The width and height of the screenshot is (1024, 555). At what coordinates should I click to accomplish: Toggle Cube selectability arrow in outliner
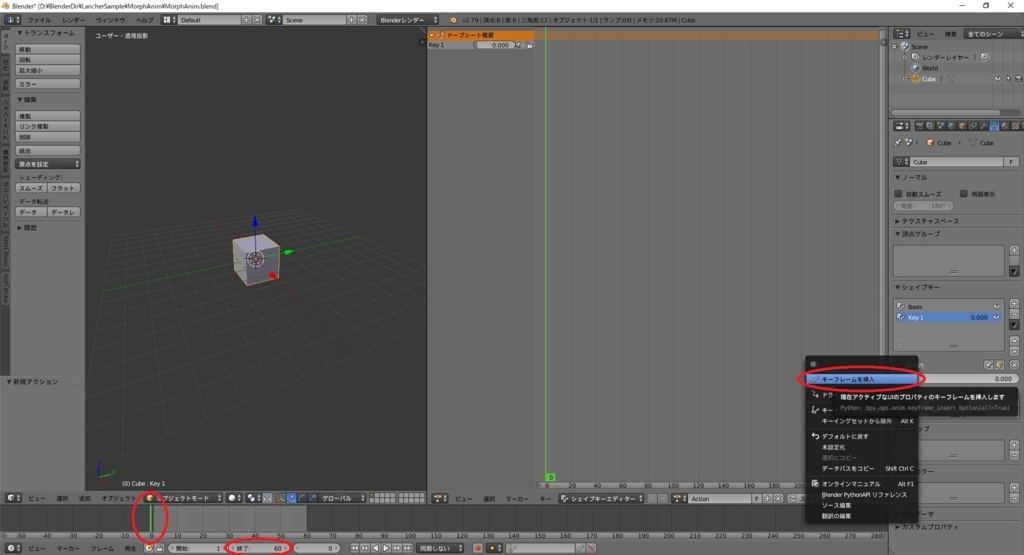pos(1008,79)
